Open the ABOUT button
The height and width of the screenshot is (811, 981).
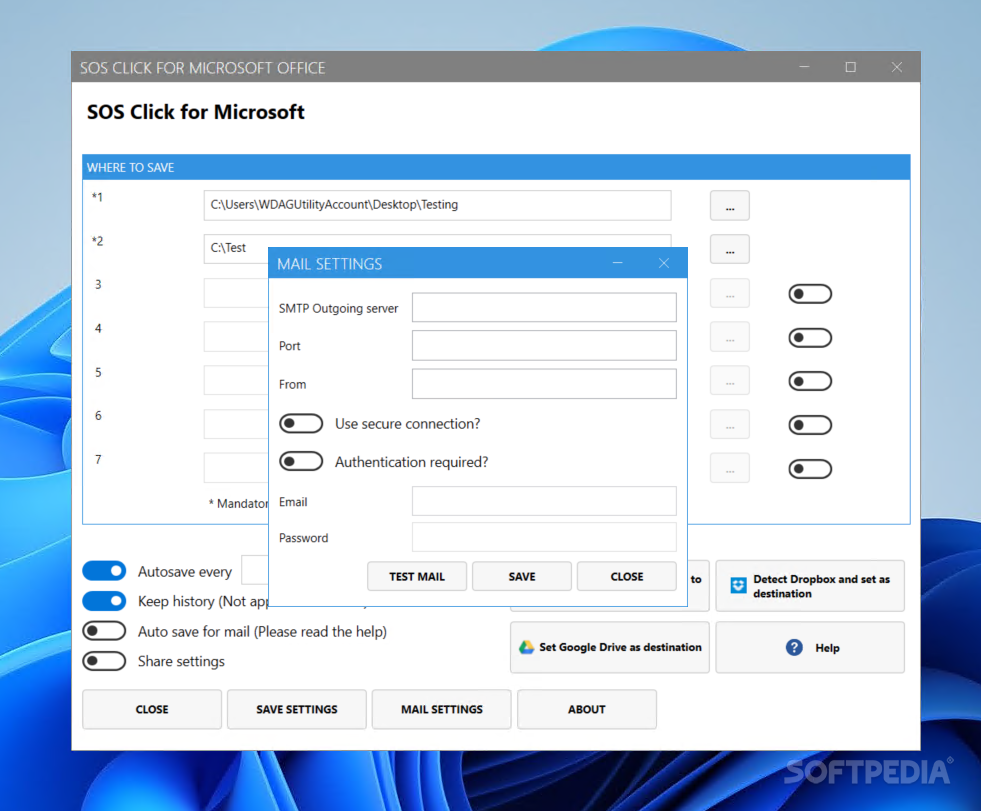[x=587, y=710]
